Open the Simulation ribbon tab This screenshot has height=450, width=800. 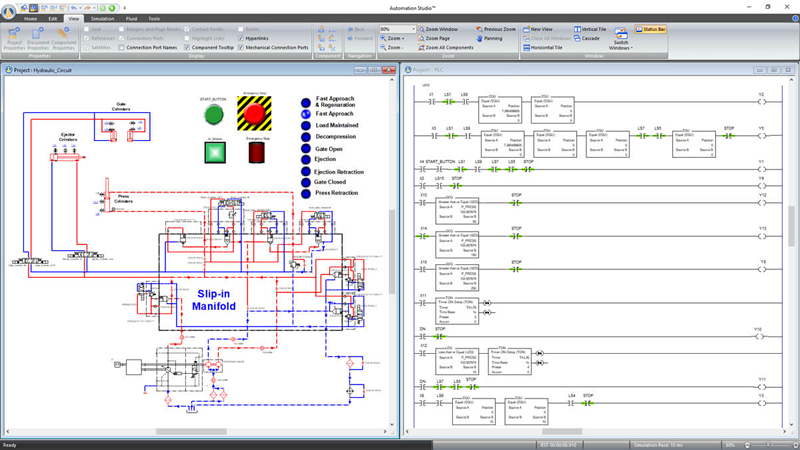(103, 19)
